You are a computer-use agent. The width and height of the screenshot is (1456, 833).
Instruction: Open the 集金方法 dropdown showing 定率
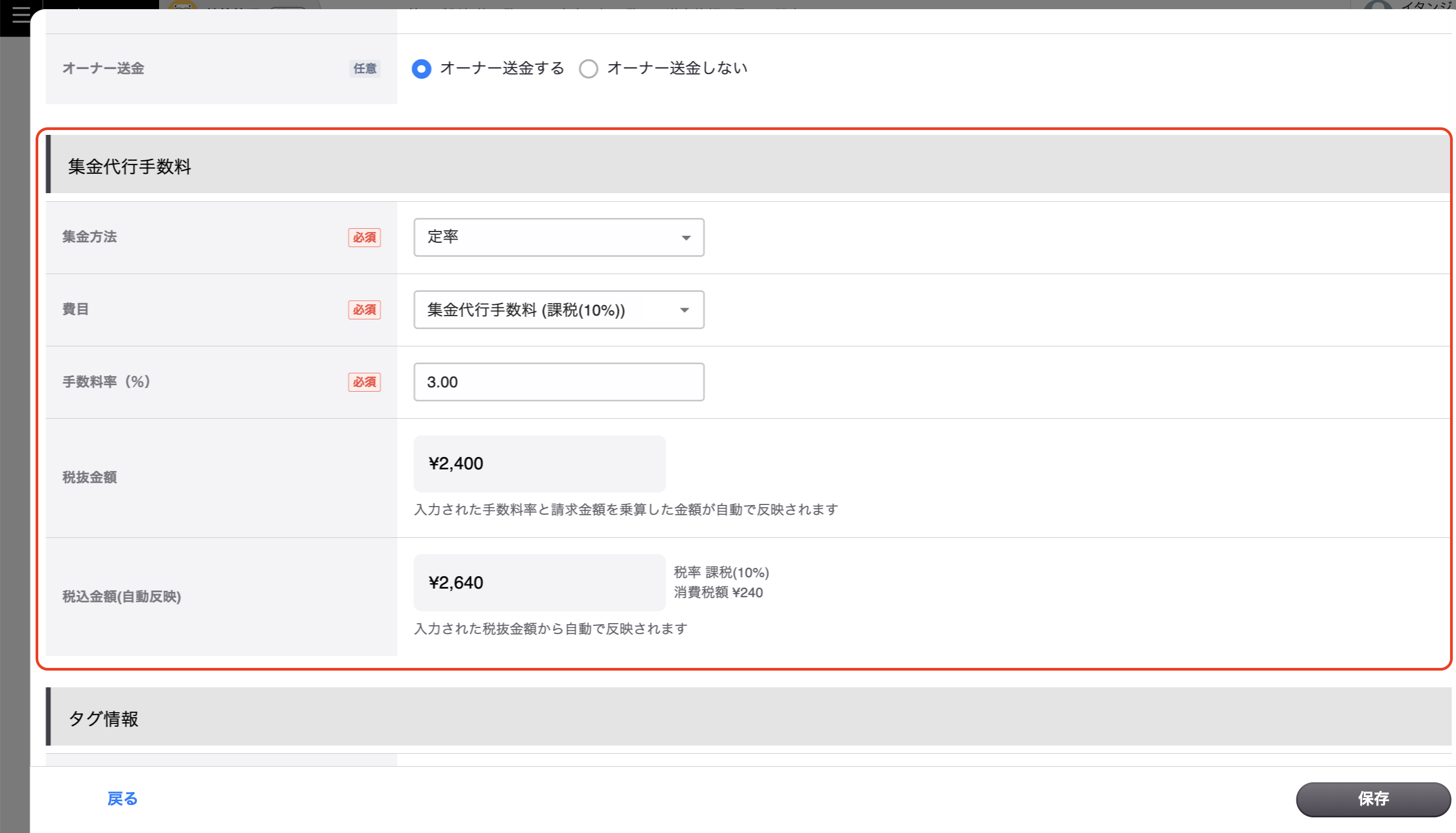pos(559,237)
